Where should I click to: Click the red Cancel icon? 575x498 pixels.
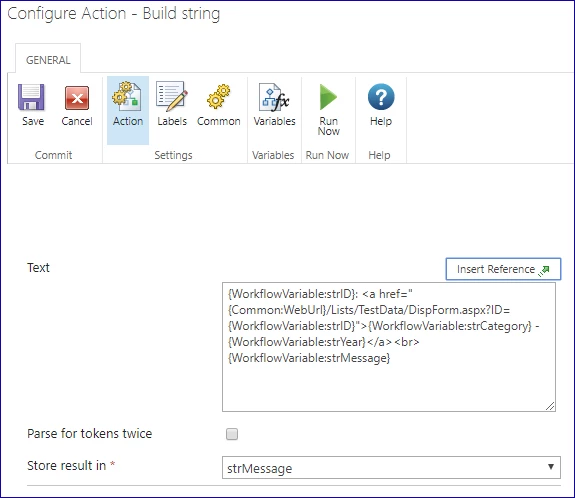coord(77,98)
